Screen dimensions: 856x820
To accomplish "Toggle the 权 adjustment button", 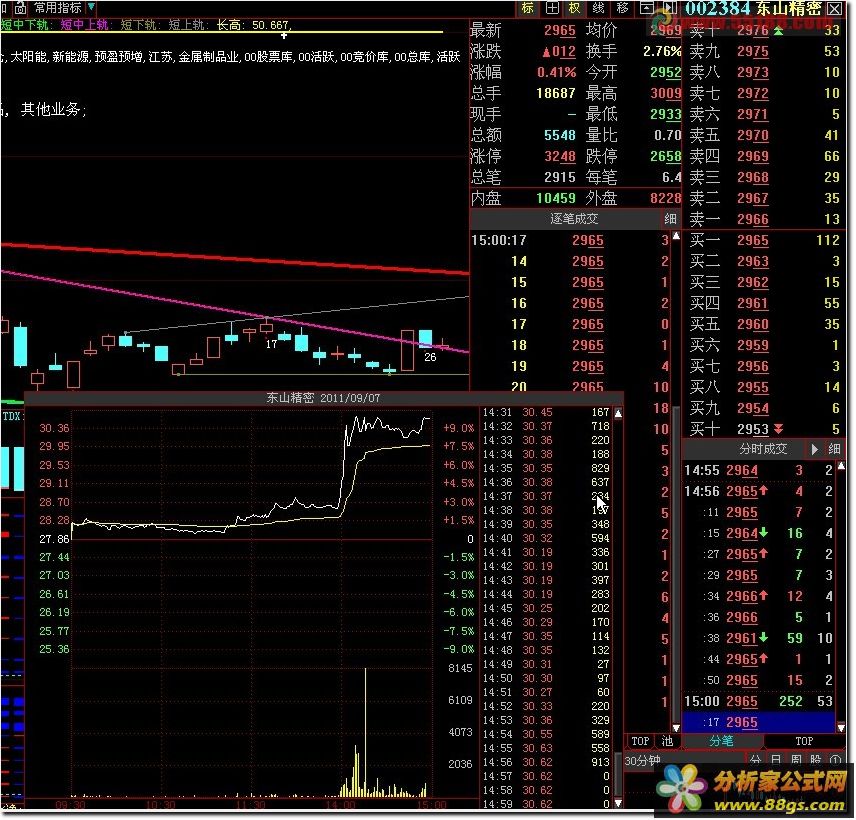I will click(x=575, y=8).
